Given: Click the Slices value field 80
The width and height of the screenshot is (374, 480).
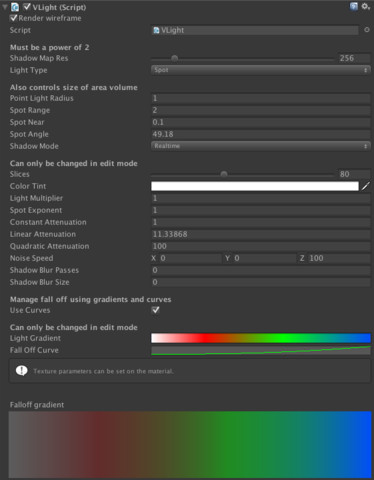Looking at the screenshot, I should coord(354,174).
